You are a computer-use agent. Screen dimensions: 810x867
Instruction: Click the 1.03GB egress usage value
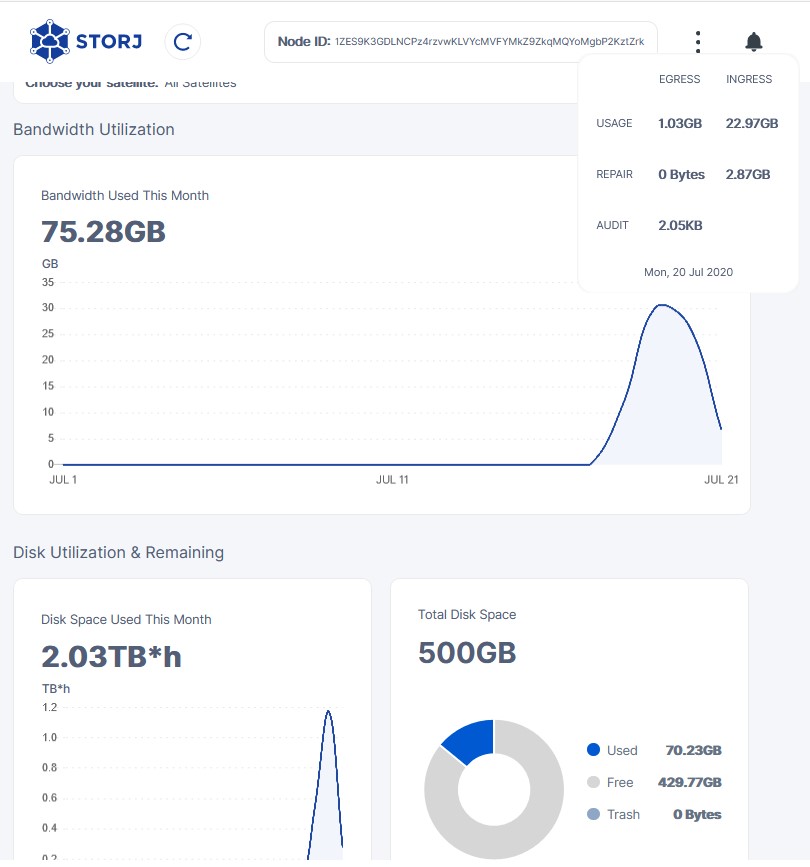(680, 123)
